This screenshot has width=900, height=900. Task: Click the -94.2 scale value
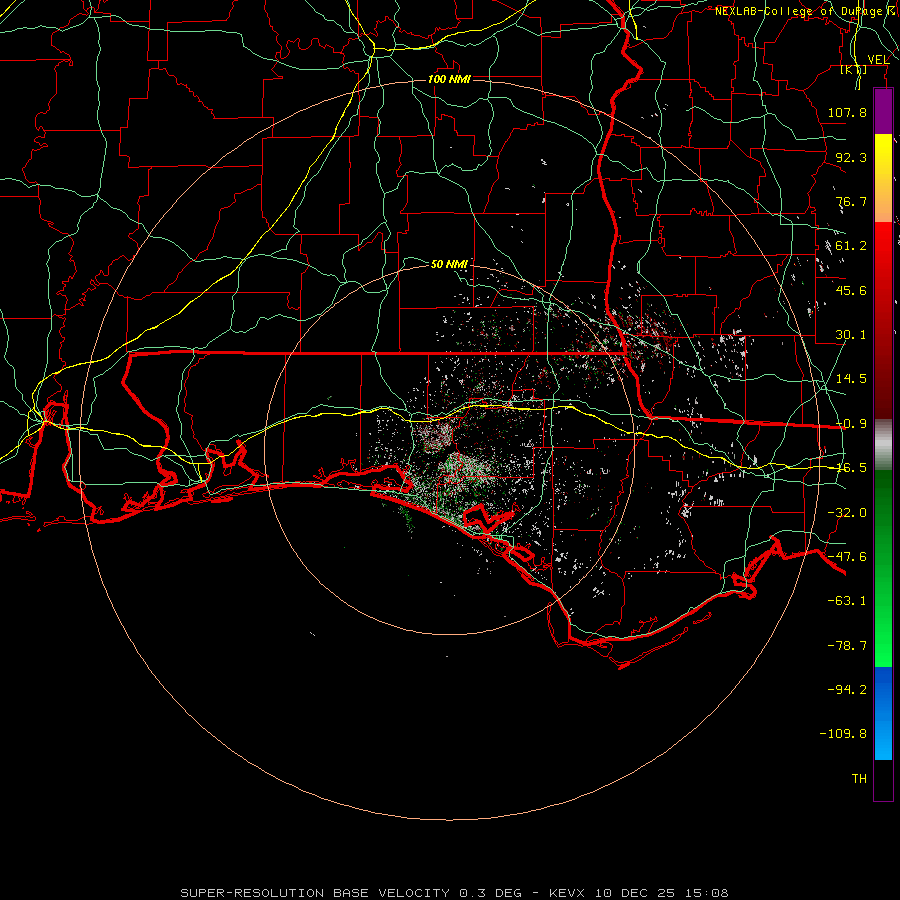pyautogui.click(x=847, y=690)
